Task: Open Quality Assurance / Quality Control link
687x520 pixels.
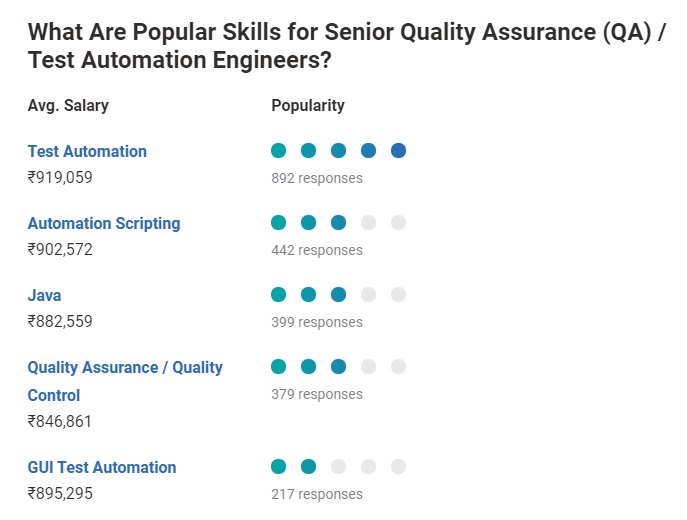Action: [x=125, y=368]
